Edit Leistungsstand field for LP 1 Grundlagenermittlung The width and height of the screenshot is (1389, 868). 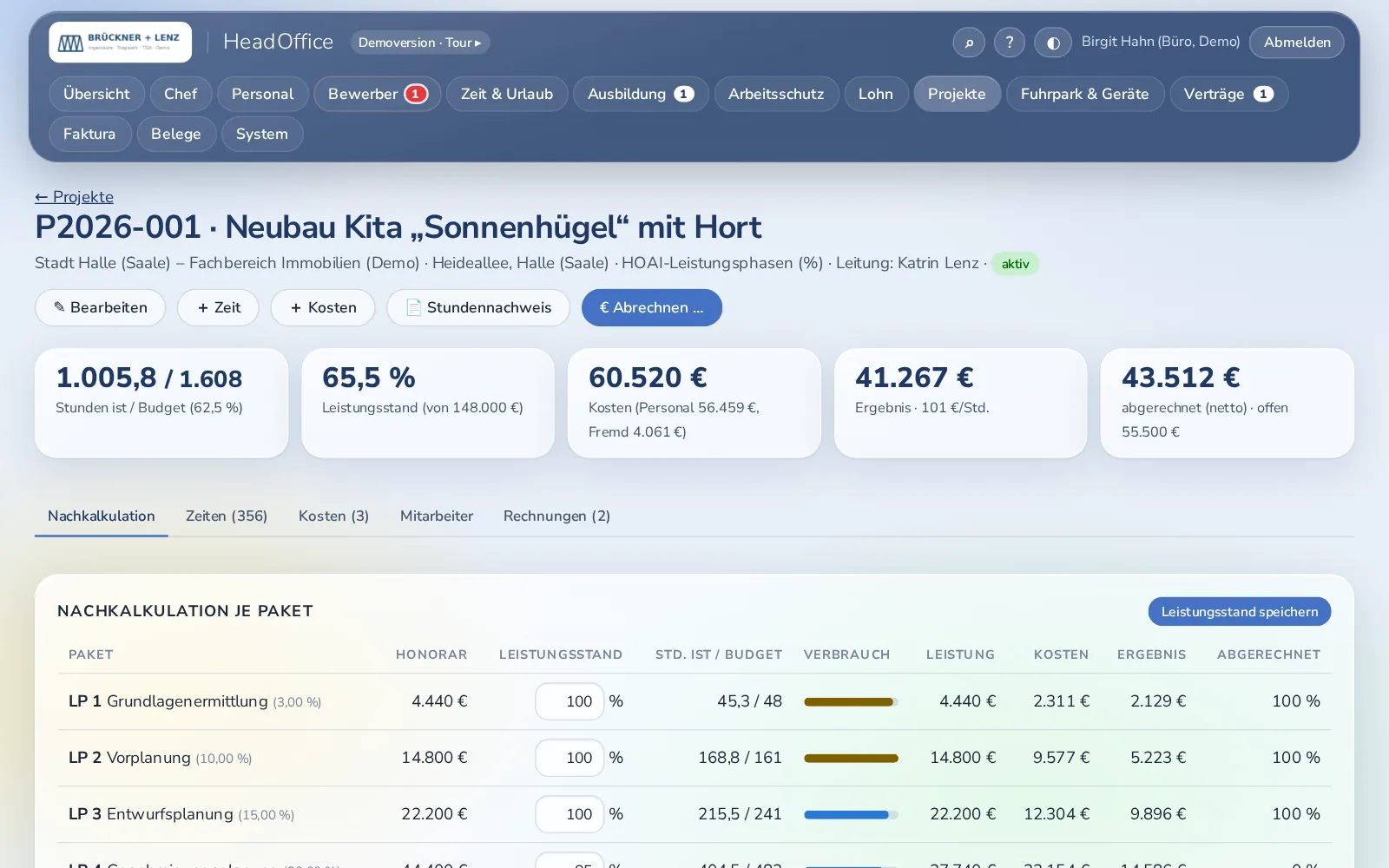pyautogui.click(x=569, y=701)
